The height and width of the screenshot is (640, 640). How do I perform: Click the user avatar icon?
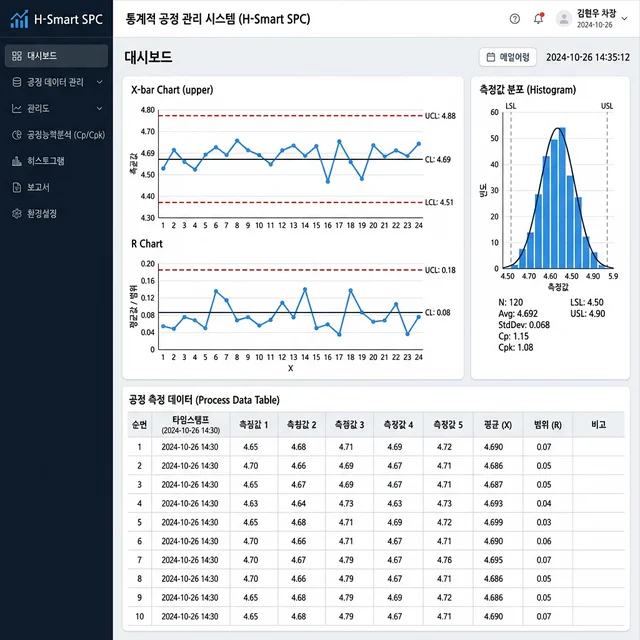[563, 18]
